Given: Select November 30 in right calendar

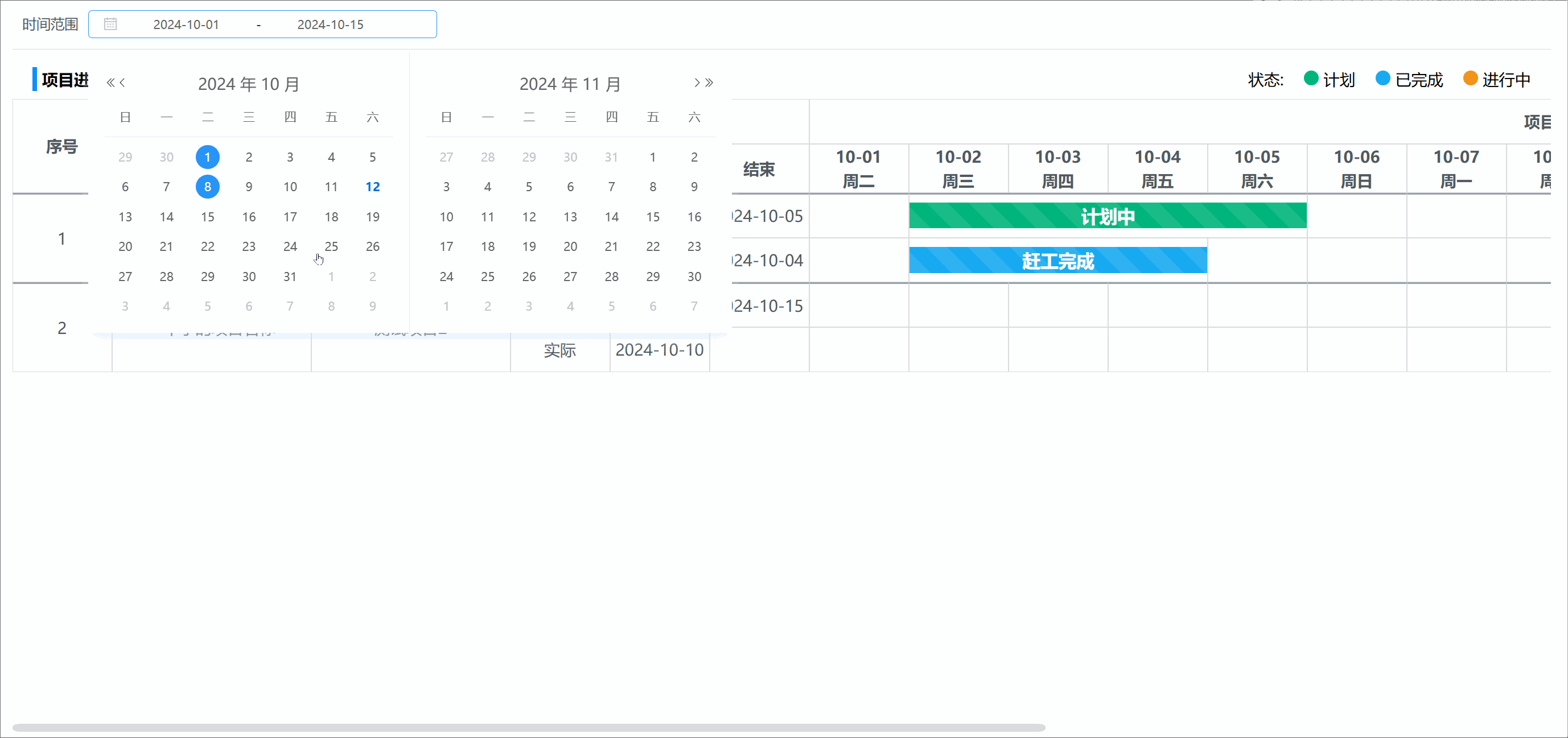Looking at the screenshot, I should tap(694, 276).
